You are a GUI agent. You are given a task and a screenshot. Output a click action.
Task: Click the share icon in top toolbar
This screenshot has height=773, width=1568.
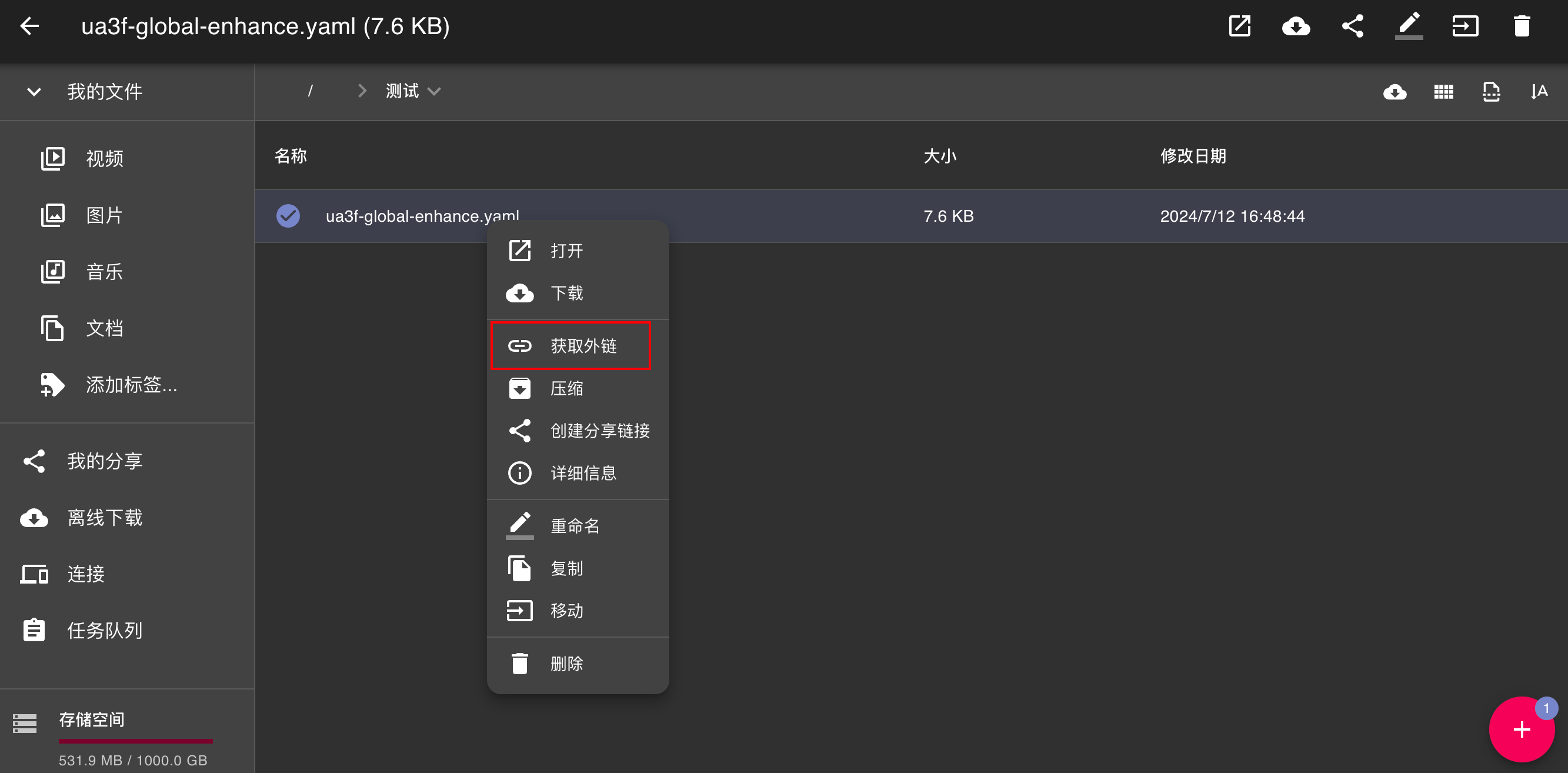point(1353,26)
